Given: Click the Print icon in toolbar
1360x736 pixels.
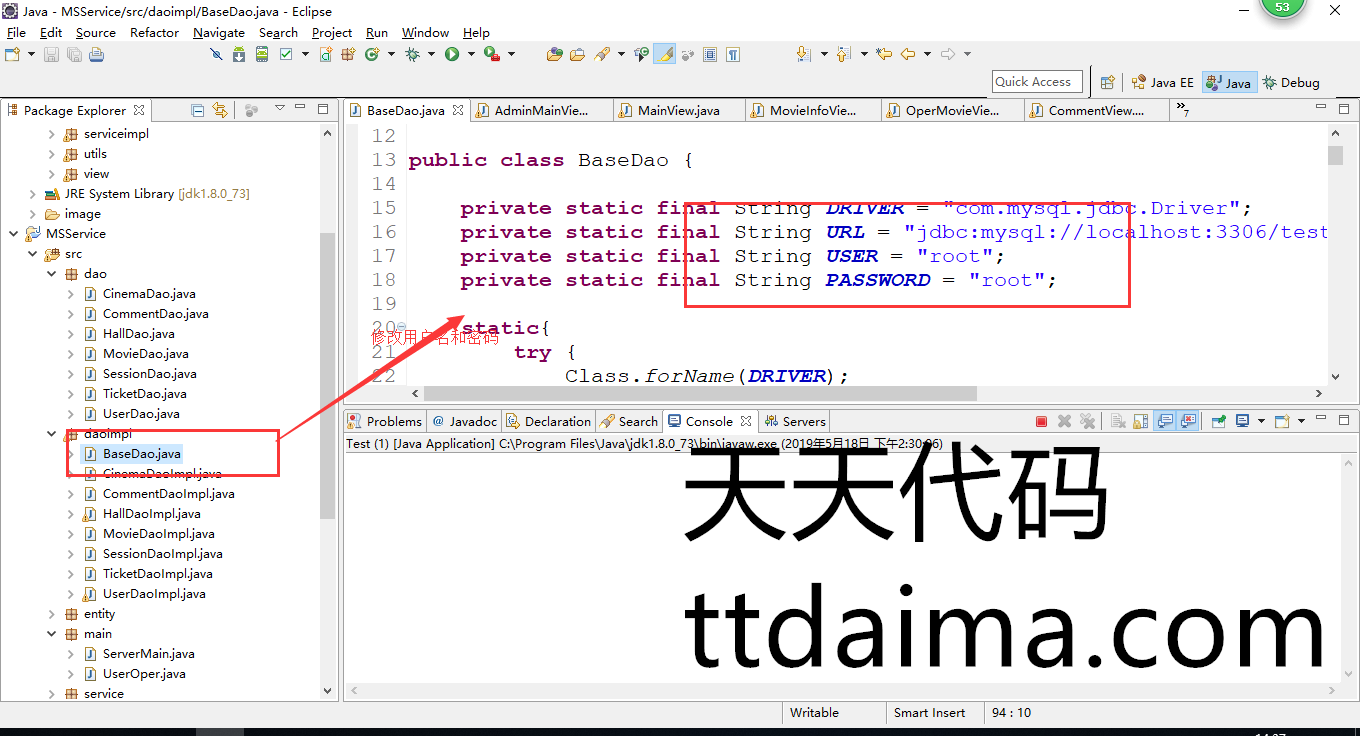Looking at the screenshot, I should click(96, 54).
